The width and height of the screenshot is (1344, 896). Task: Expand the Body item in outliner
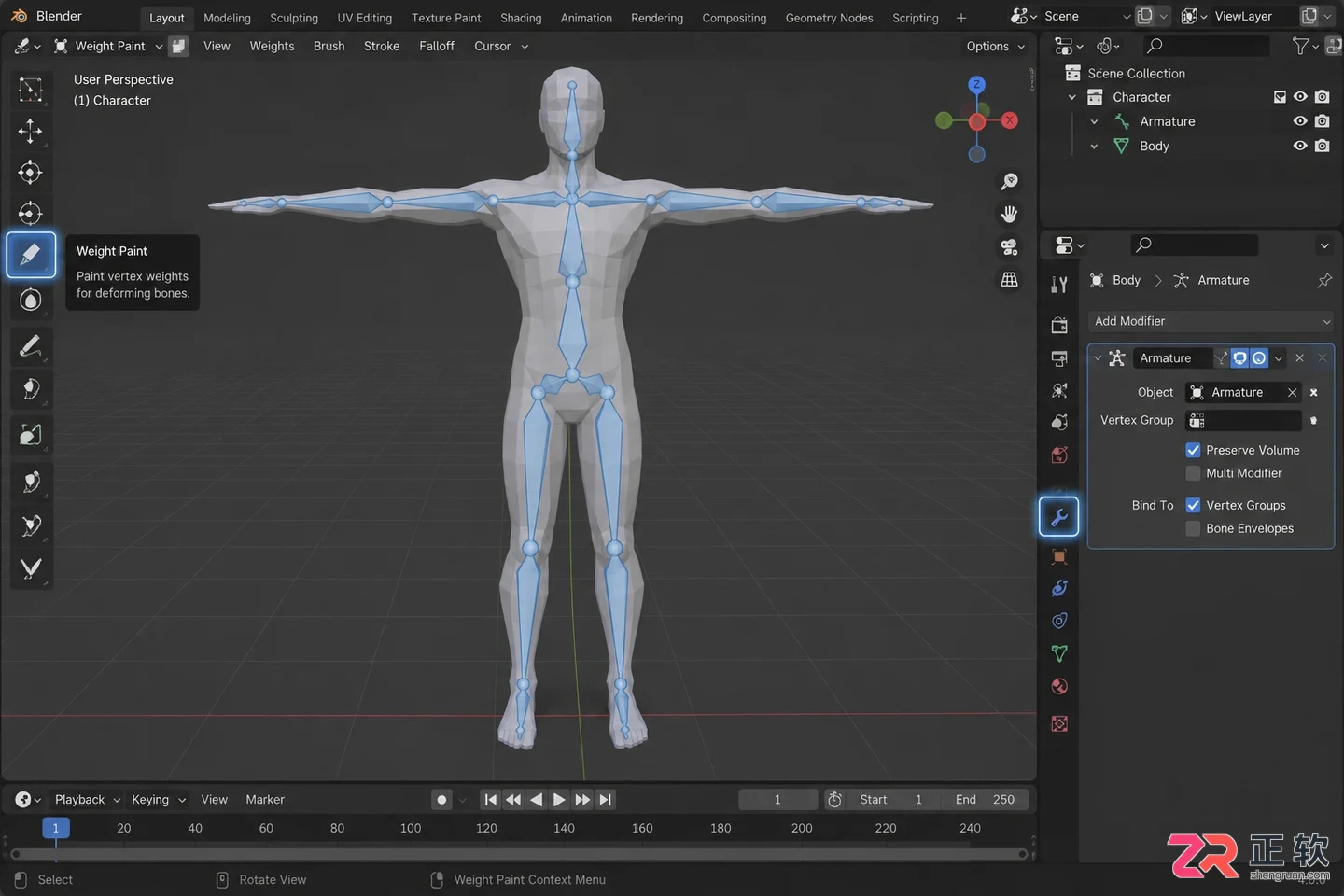(1094, 146)
